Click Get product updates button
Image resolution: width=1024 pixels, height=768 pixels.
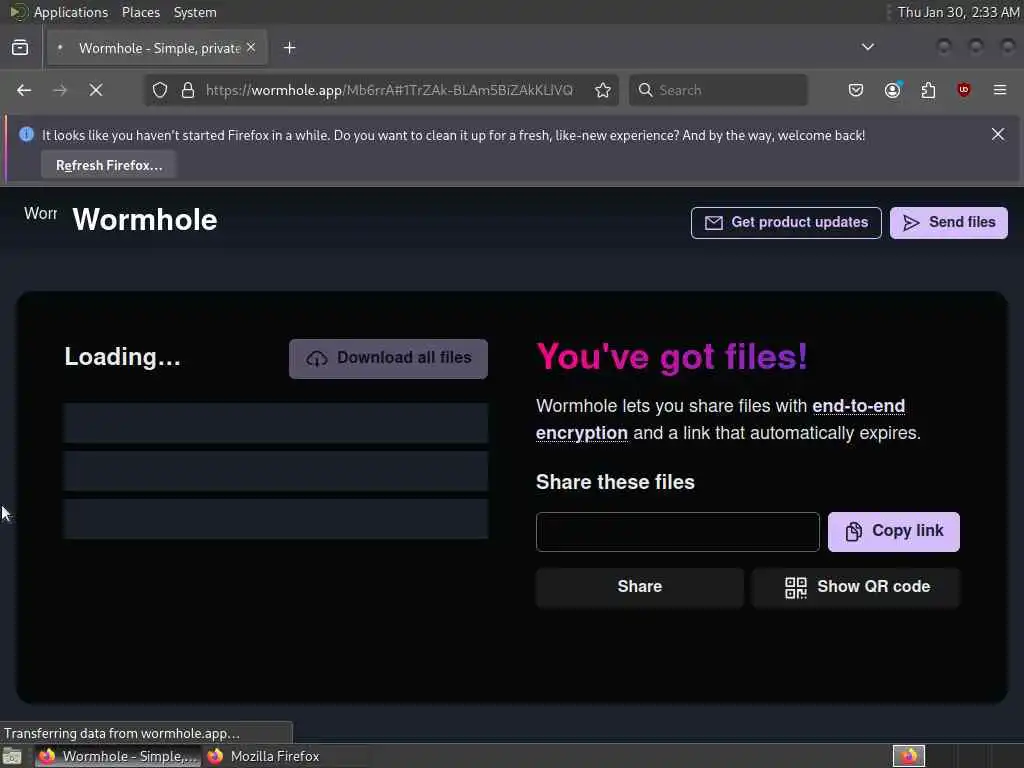coord(786,223)
